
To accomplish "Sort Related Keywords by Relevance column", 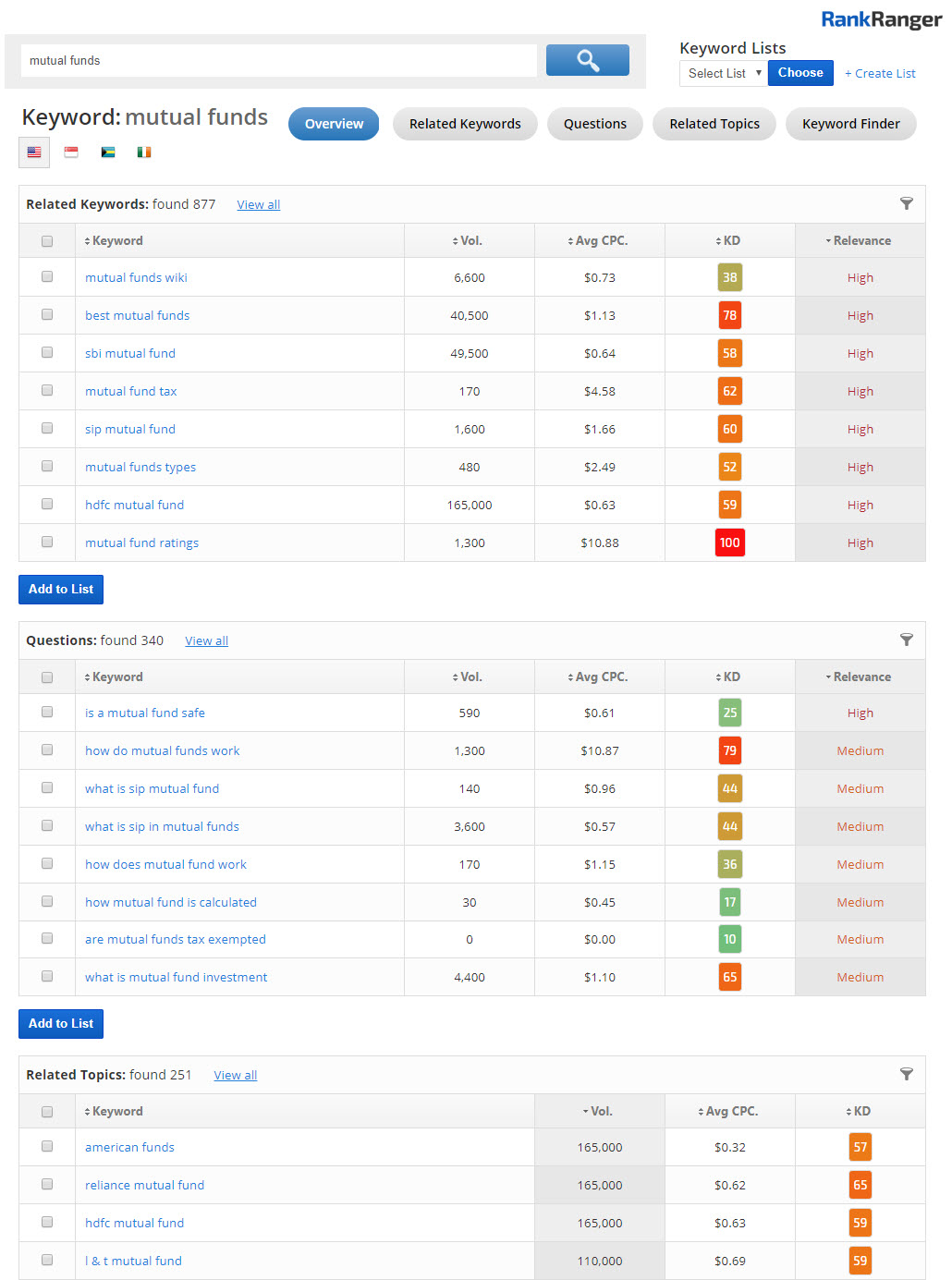I will click(858, 241).
